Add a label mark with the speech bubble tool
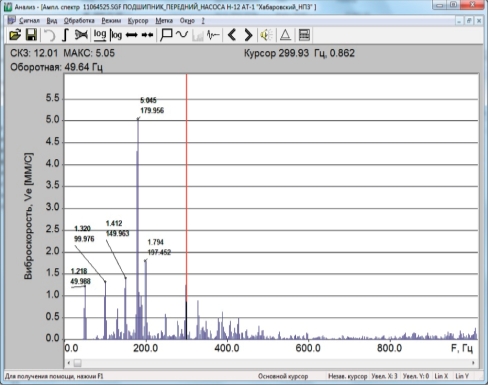 (166, 35)
